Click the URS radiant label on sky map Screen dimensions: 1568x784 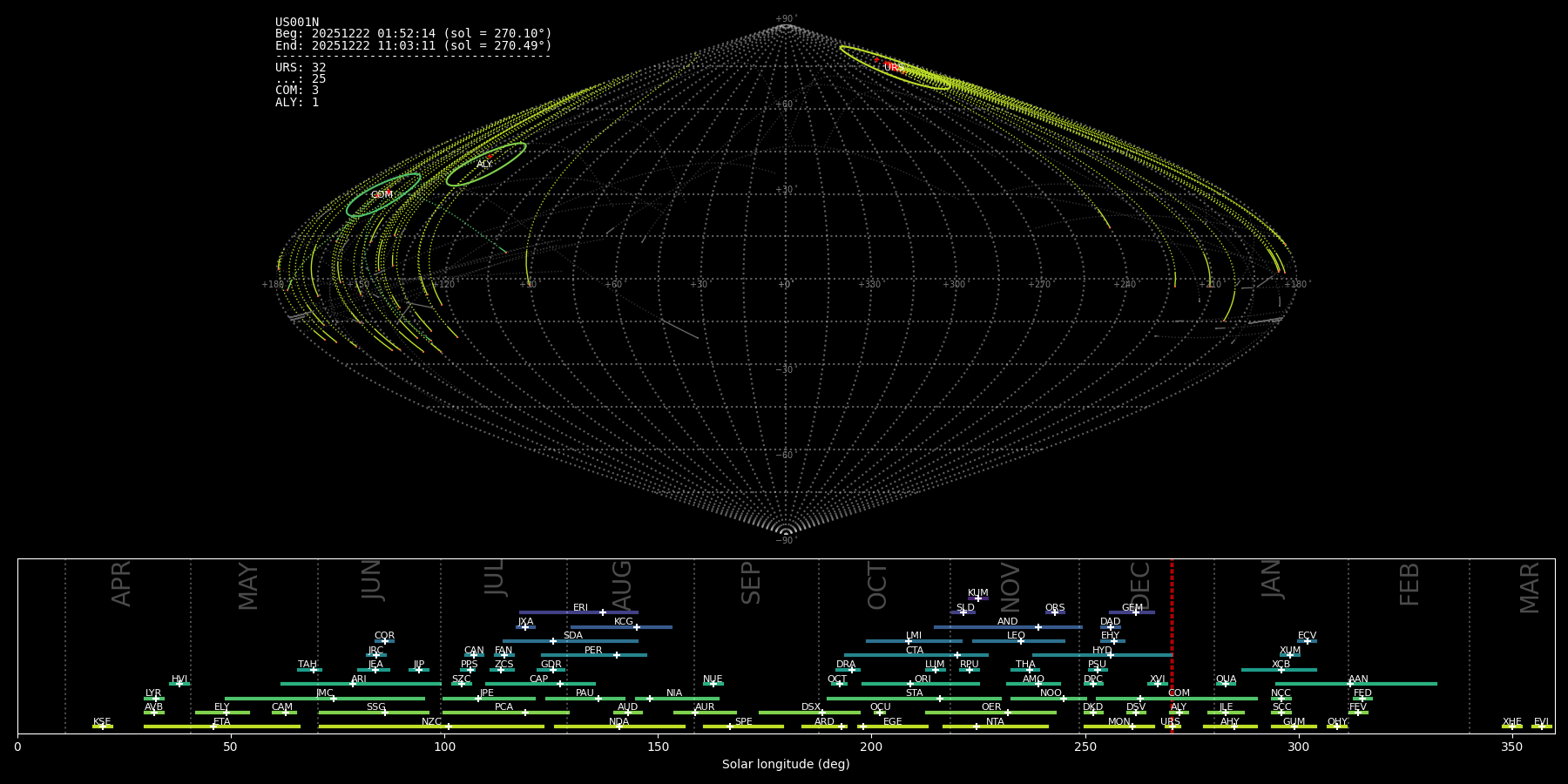(894, 67)
